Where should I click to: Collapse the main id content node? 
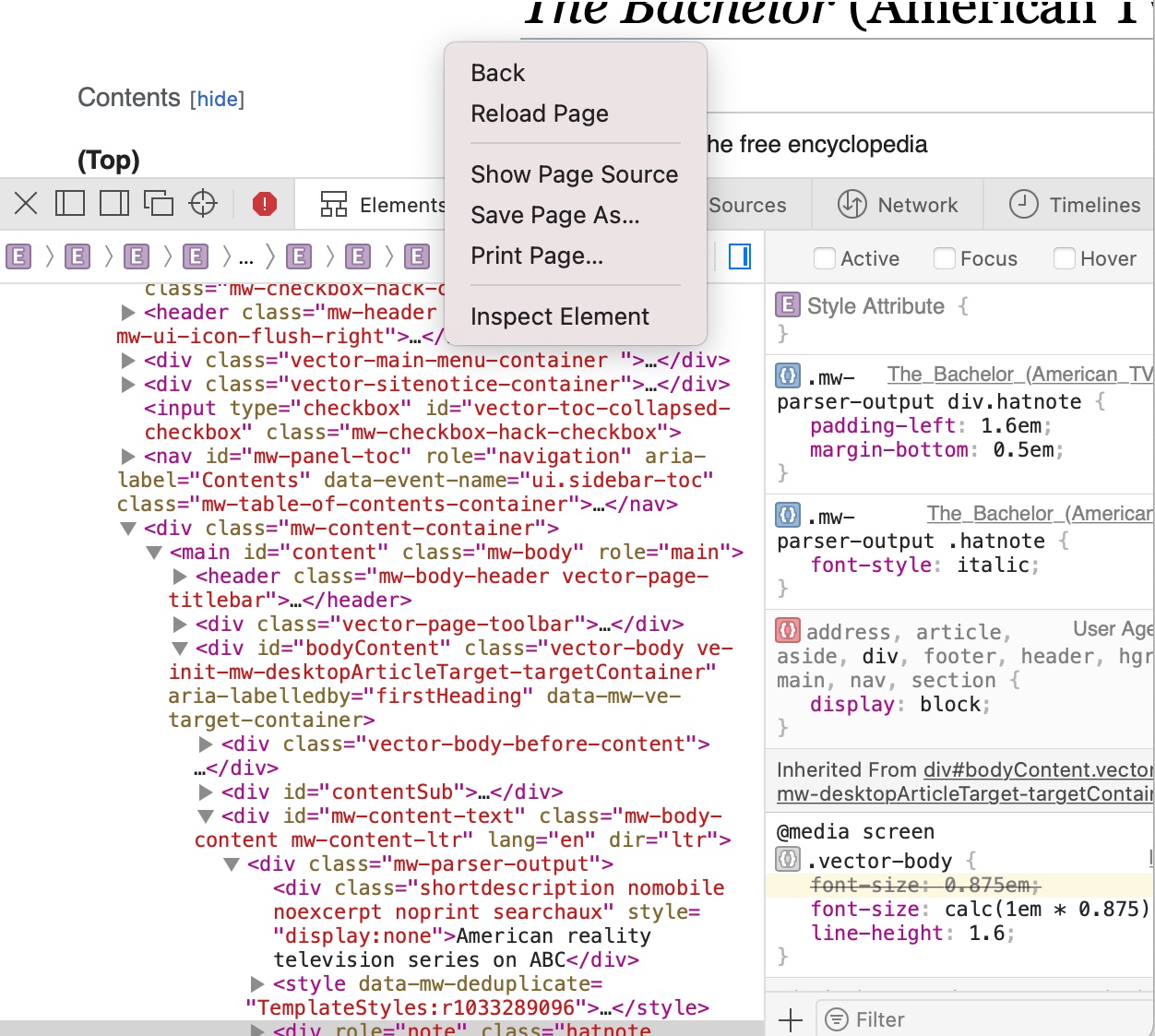click(x=154, y=553)
